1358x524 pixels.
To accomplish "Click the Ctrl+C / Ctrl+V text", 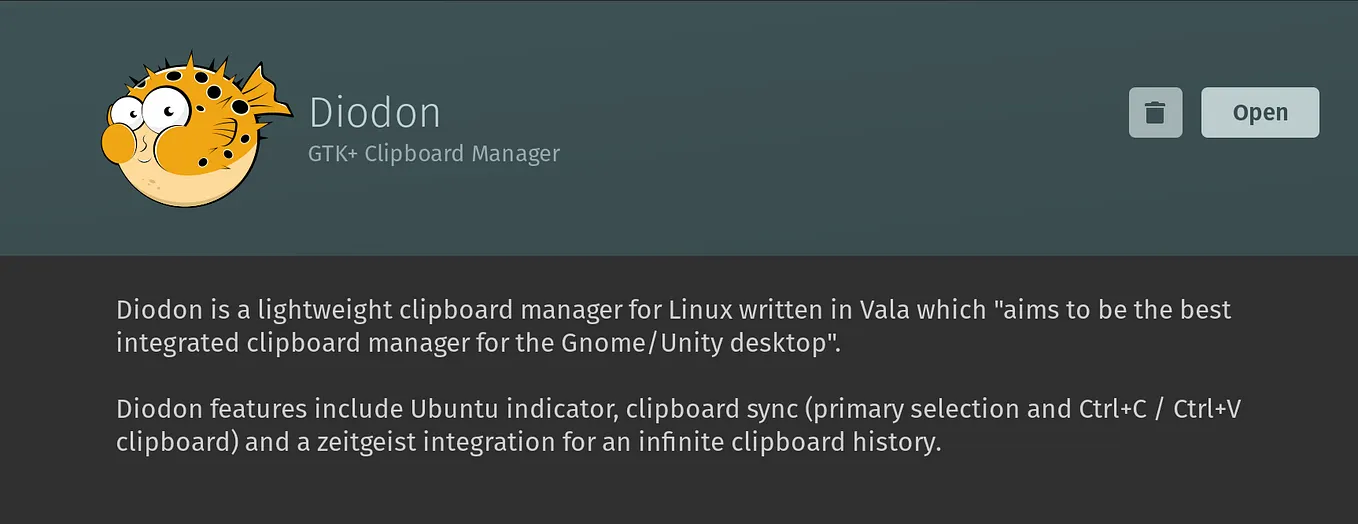I will pos(1160,409).
